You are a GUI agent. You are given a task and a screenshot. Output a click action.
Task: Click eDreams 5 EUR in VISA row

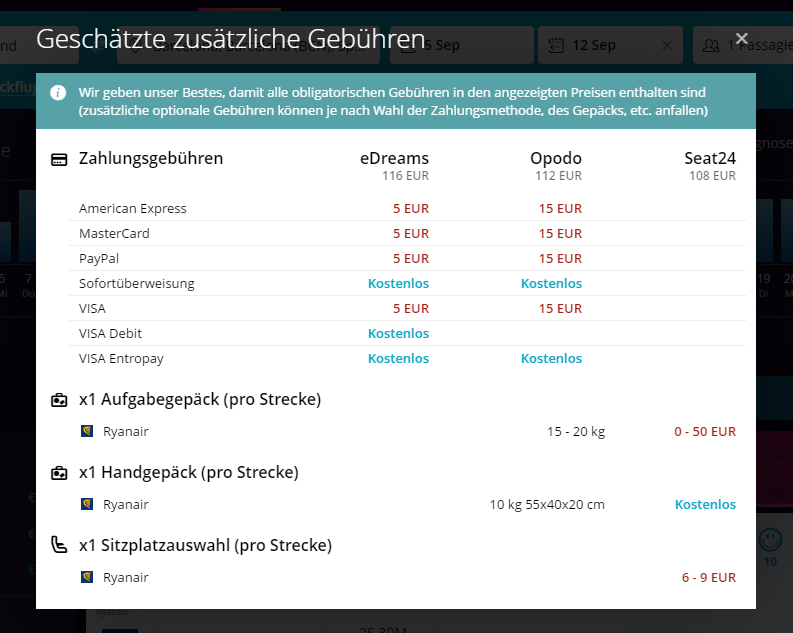pyautogui.click(x=411, y=308)
